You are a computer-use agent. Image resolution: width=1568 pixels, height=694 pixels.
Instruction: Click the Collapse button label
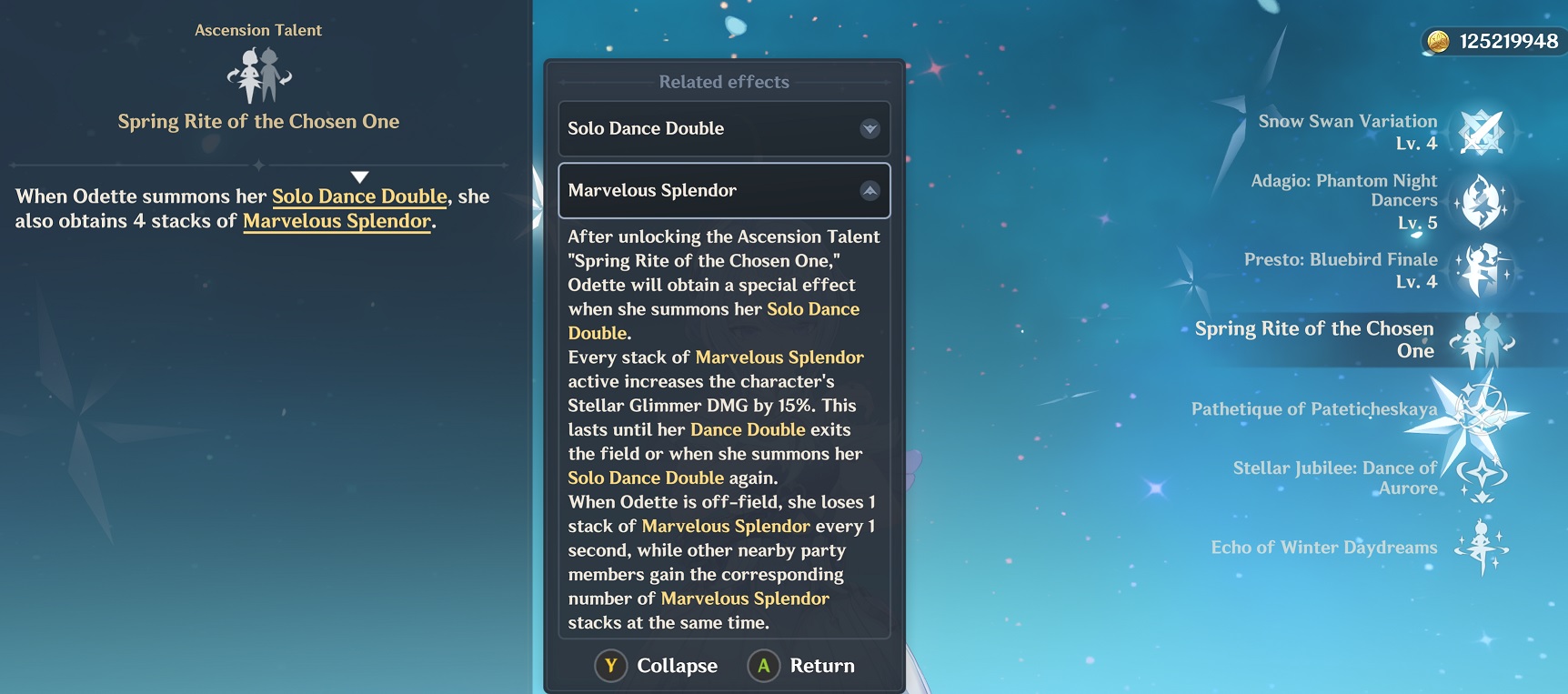(x=678, y=666)
